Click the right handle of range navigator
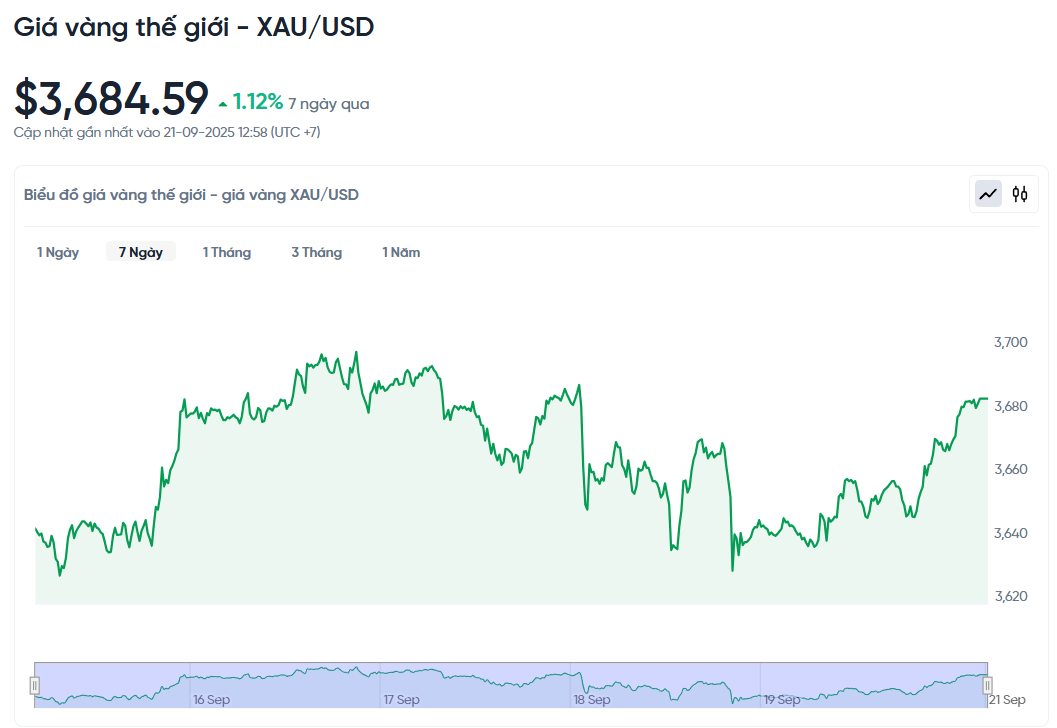The width and height of the screenshot is (1057, 728). pyautogui.click(x=988, y=685)
